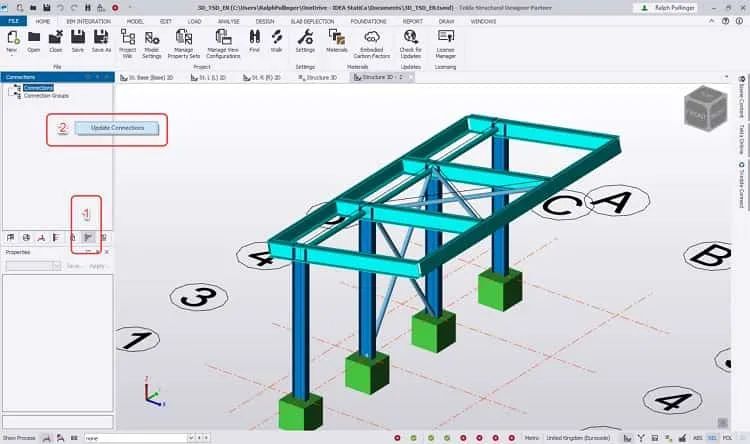This screenshot has height=444, width=750.
Task: Click United Kingdom (Eurocode) in status bar
Action: [x=578, y=438]
